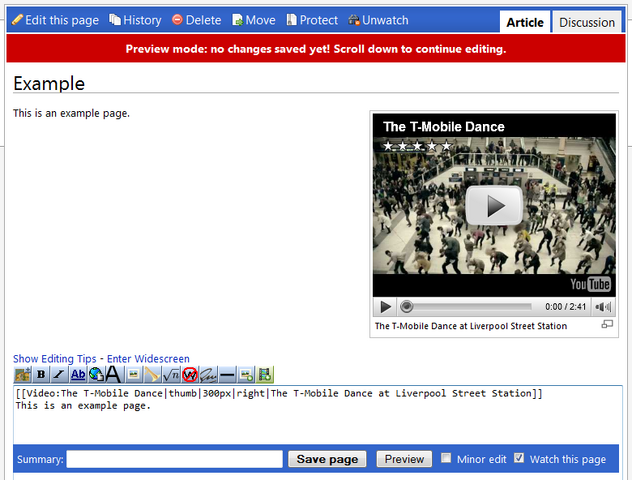Click Edit this page pencil icon
The image size is (632, 480).
pyautogui.click(x=17, y=19)
